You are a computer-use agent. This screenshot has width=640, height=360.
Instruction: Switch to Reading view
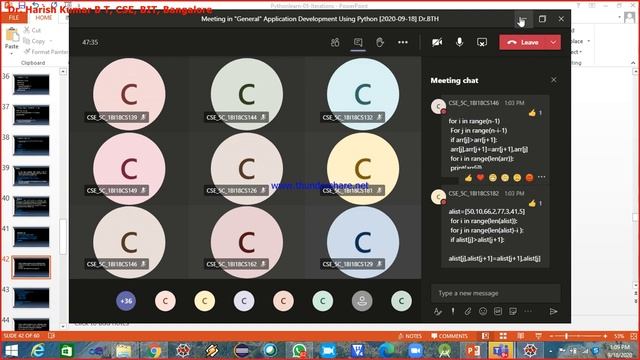coord(521,336)
